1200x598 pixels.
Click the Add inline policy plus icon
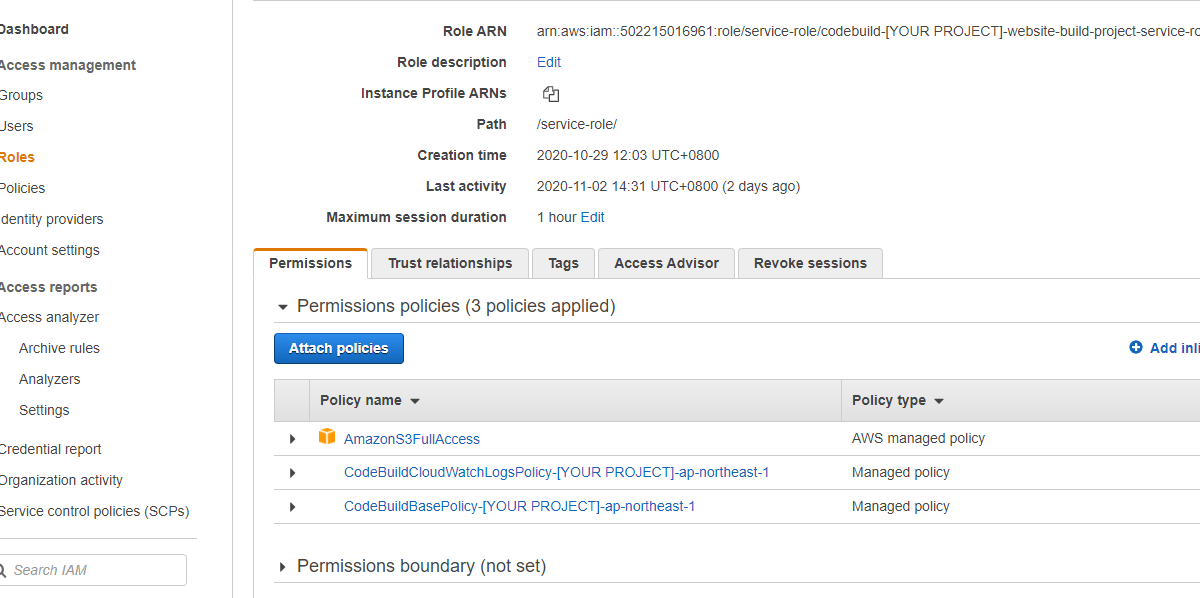[1134, 347]
